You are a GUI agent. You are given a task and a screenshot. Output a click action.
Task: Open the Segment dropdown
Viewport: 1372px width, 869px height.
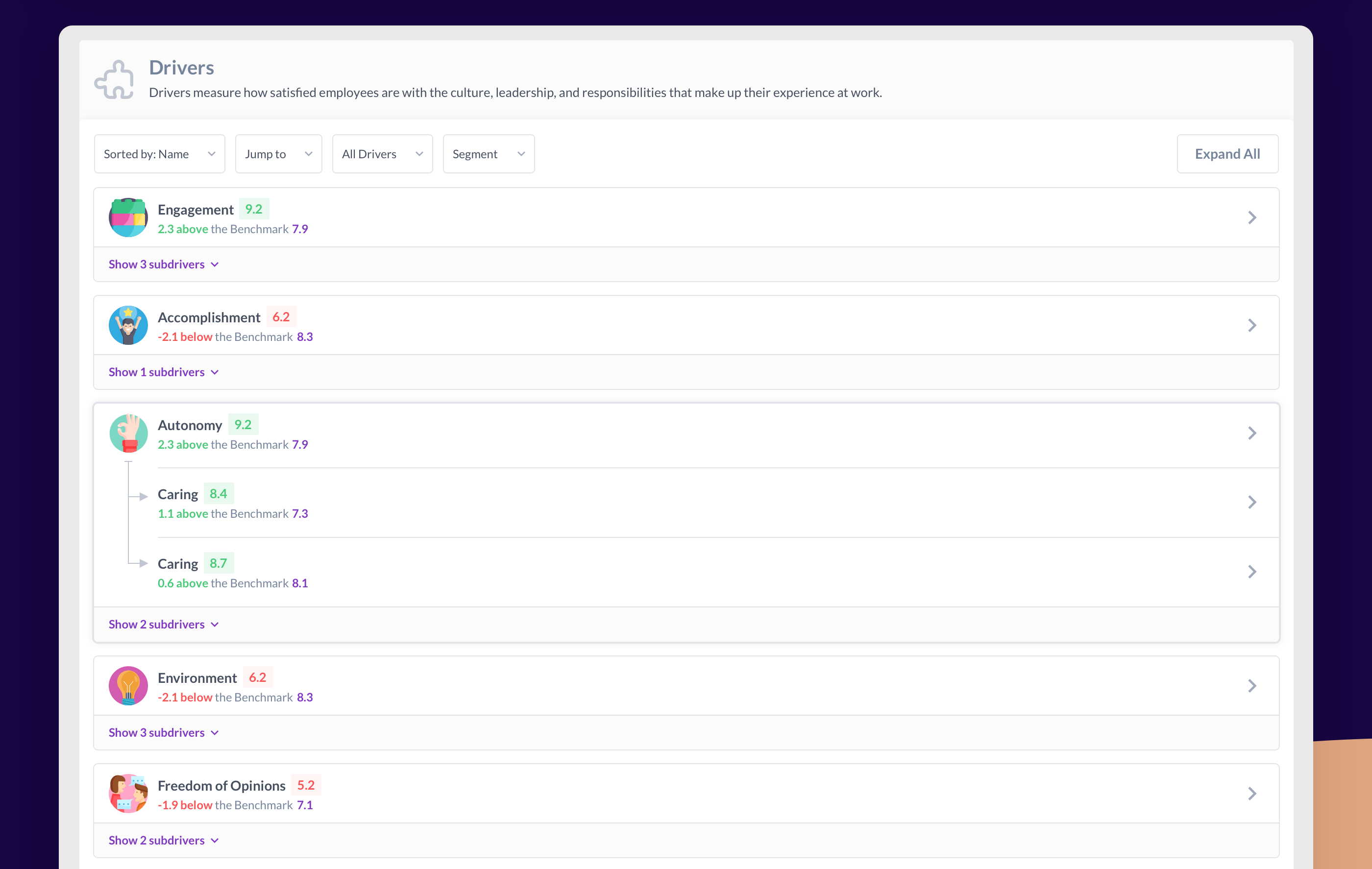pyautogui.click(x=489, y=154)
